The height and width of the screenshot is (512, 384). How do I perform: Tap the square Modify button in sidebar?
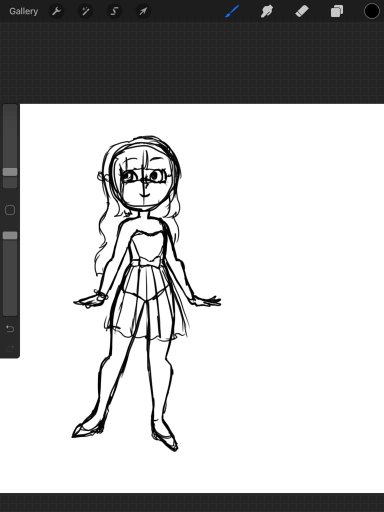pos(10,210)
